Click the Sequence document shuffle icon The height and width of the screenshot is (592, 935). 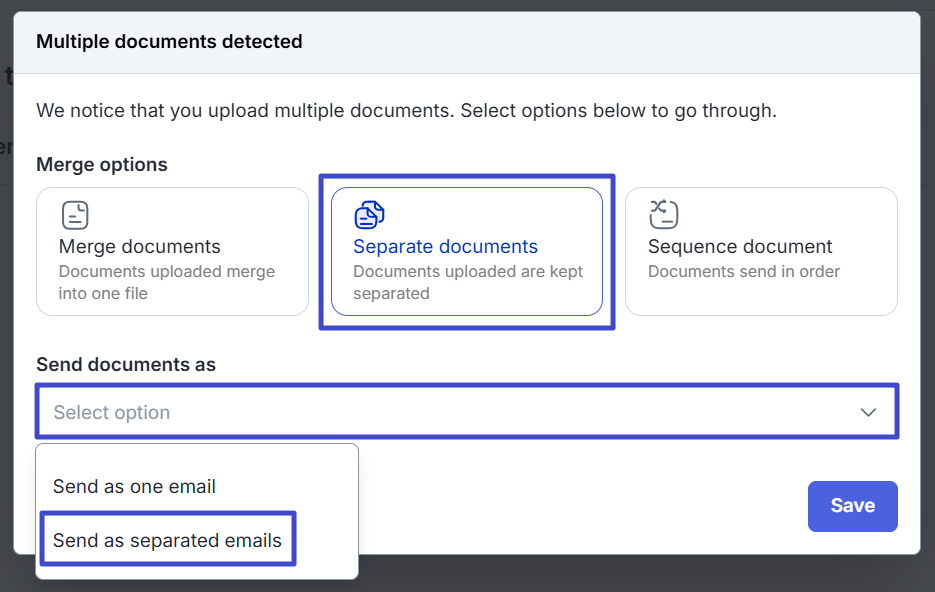click(663, 214)
